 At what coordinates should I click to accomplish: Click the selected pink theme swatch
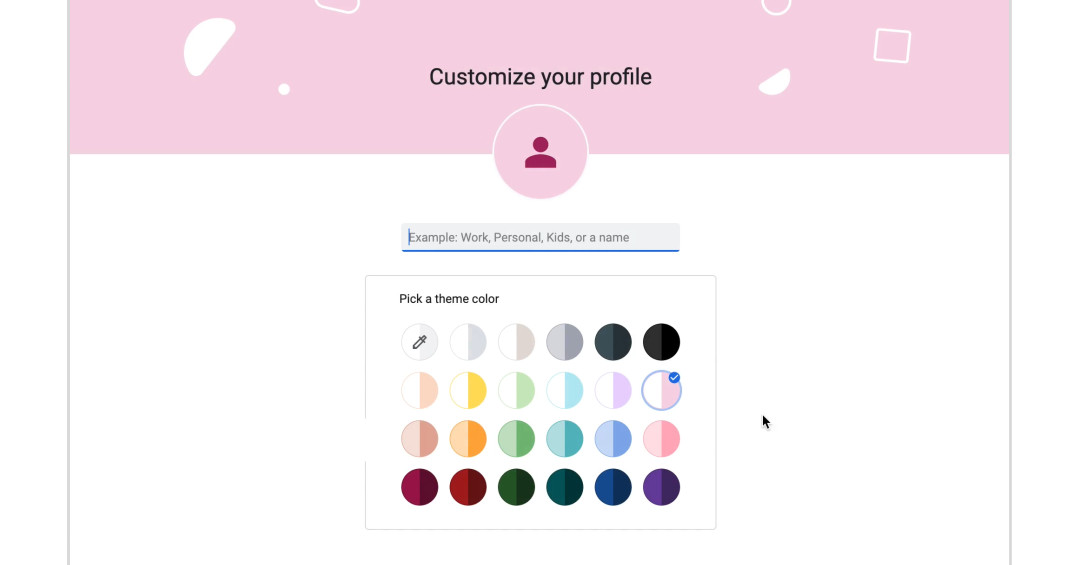click(661, 391)
